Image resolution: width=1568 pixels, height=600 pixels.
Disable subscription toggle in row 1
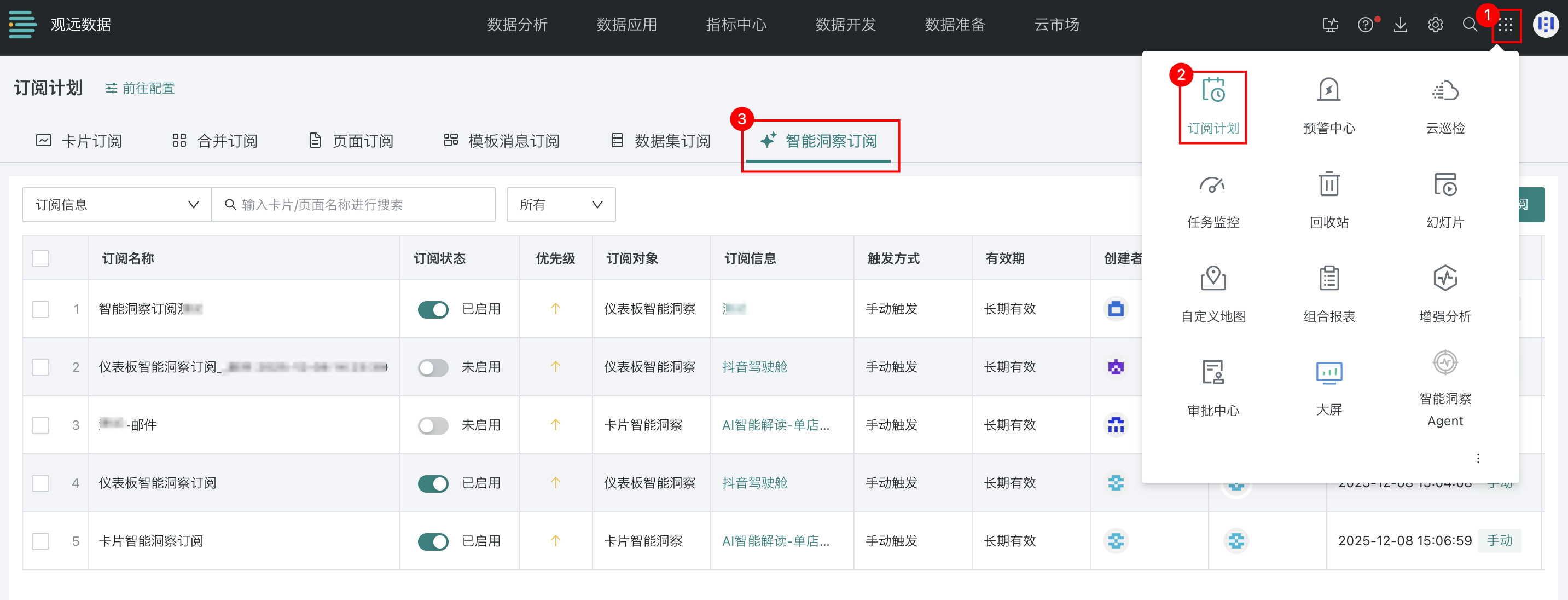coord(433,309)
